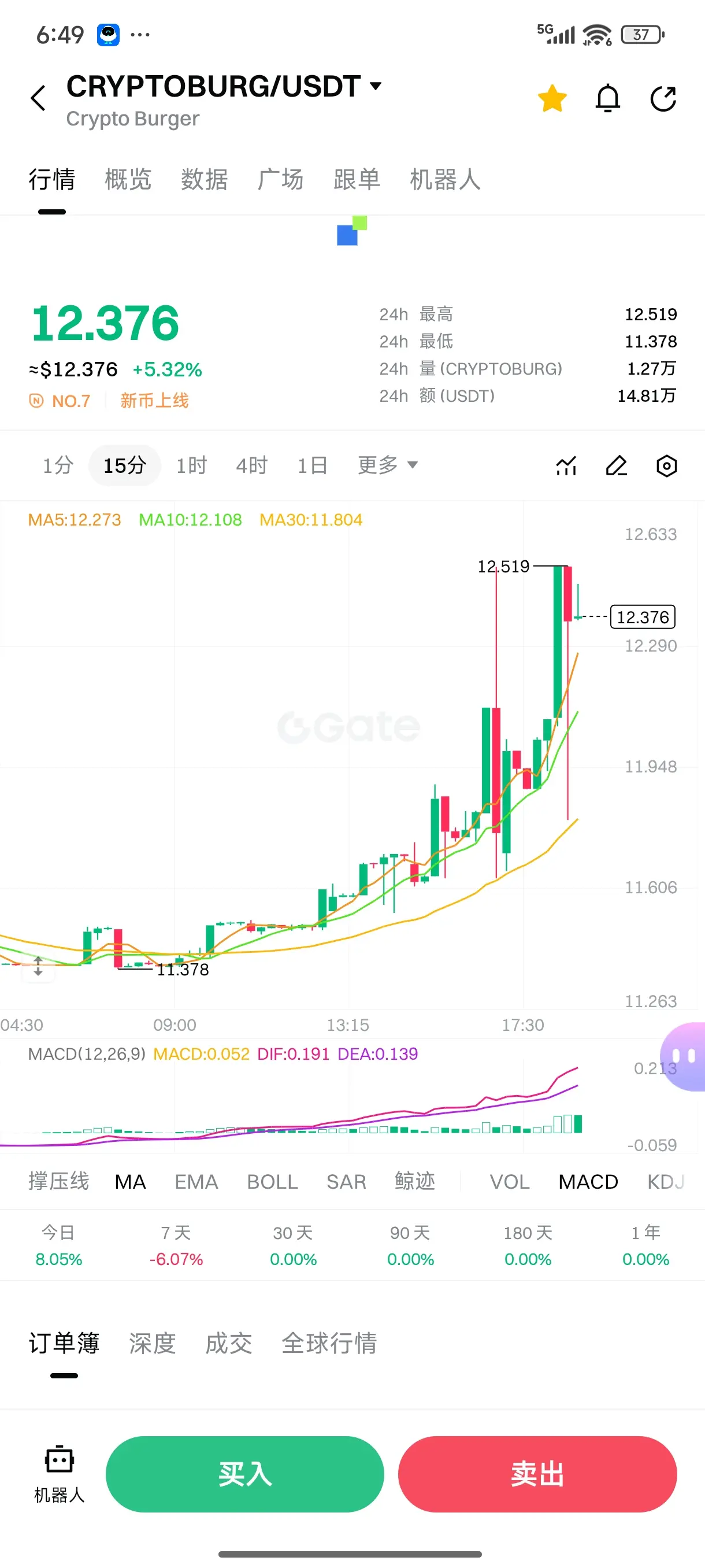The width and height of the screenshot is (705, 1568).
Task: Toggle the BOLL indicator
Action: (272, 1181)
